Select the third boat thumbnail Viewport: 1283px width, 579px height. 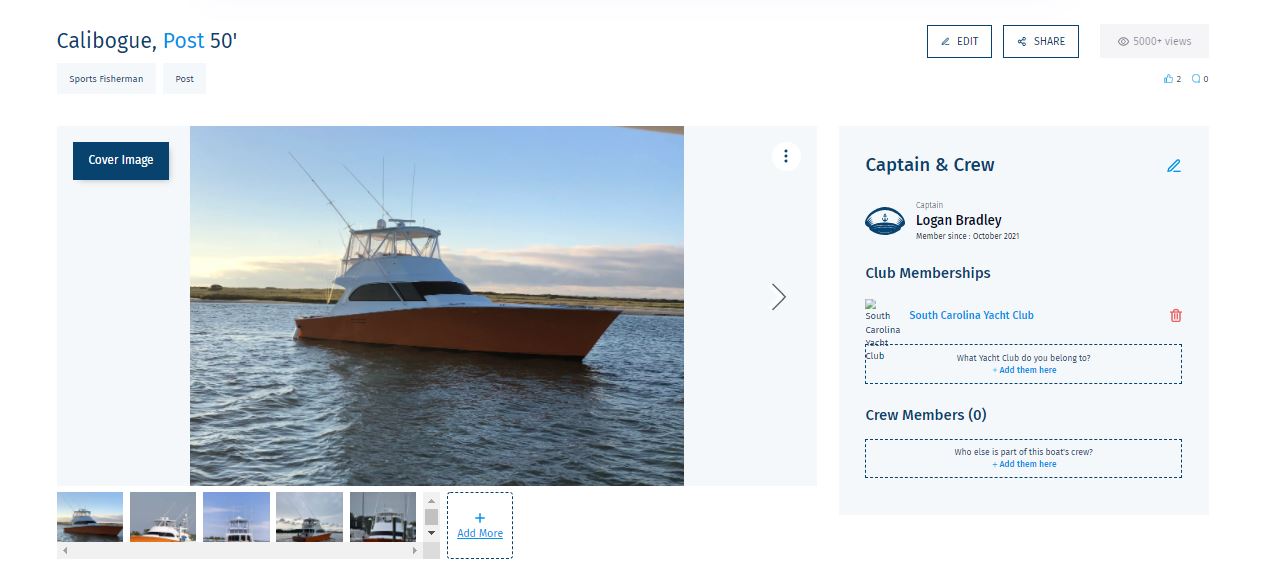(x=236, y=517)
